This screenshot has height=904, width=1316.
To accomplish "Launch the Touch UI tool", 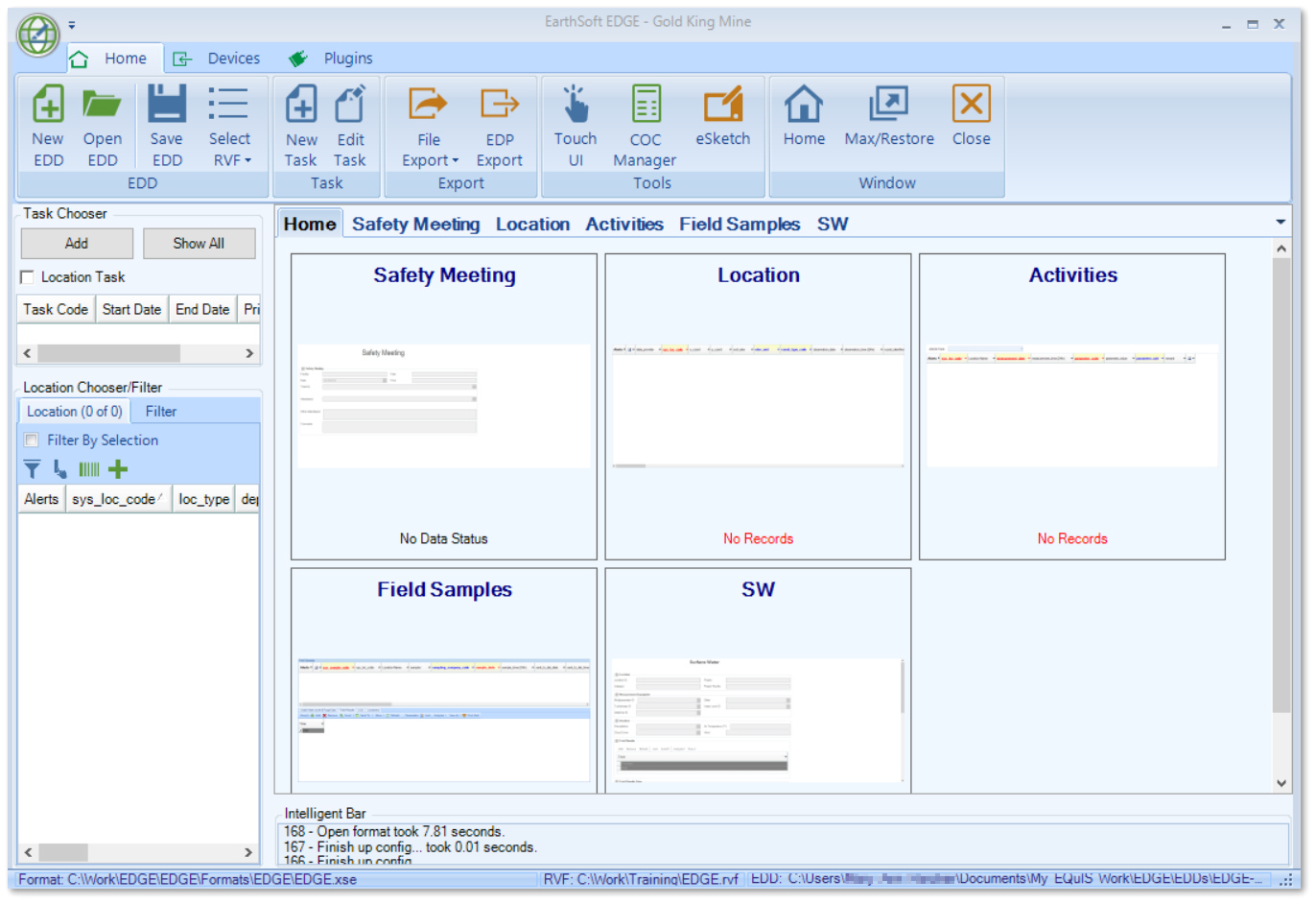I will 576,127.
